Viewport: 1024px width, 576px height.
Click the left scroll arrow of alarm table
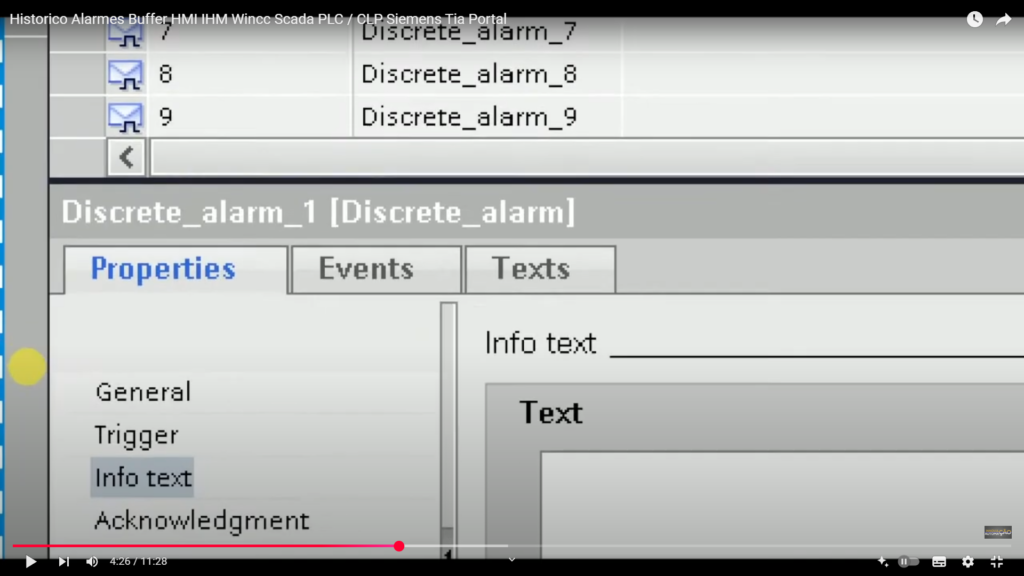pyautogui.click(x=126, y=157)
